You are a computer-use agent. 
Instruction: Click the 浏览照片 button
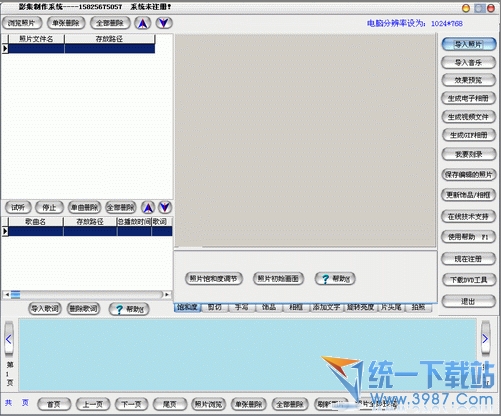22,23
